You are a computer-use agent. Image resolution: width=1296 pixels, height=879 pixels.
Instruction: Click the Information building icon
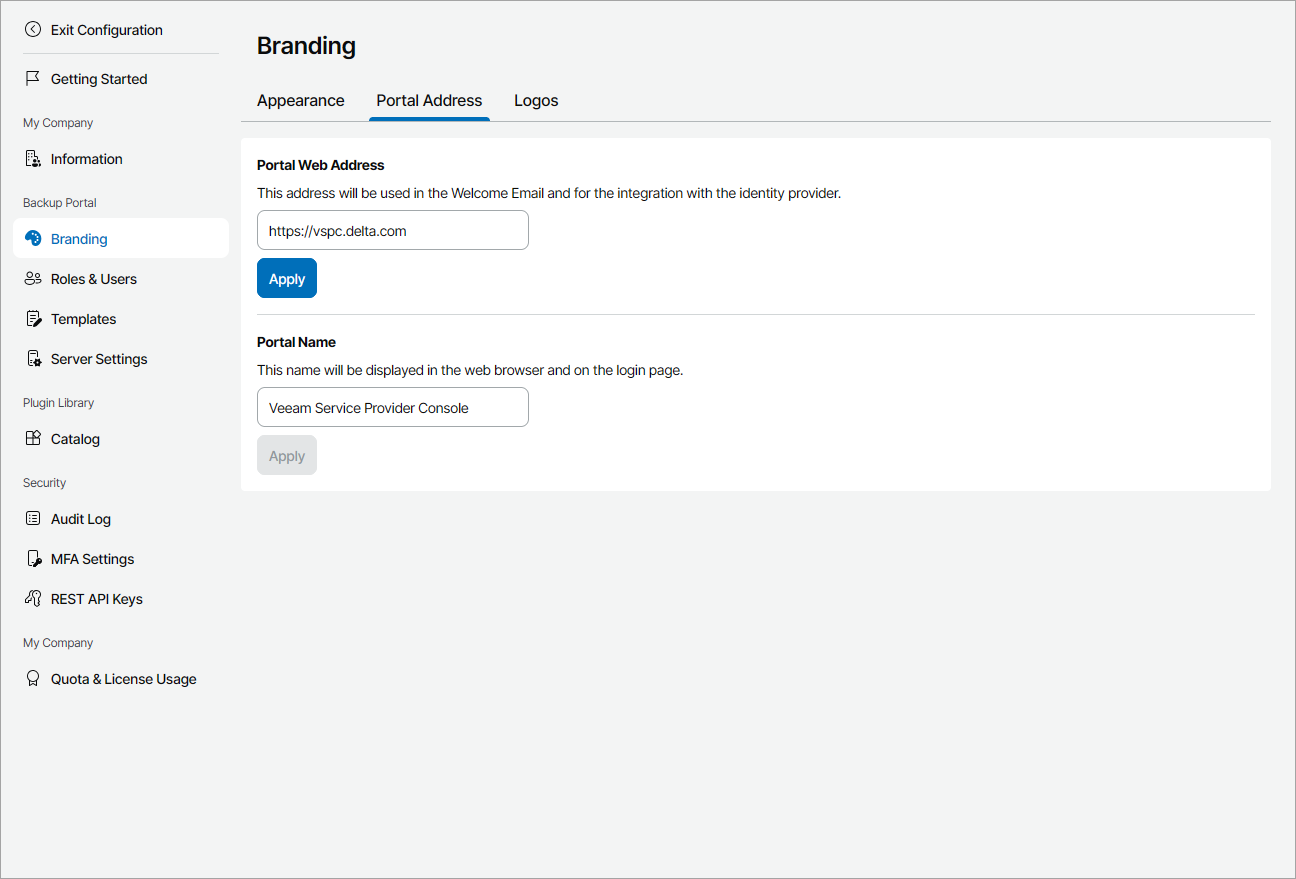tap(33, 159)
